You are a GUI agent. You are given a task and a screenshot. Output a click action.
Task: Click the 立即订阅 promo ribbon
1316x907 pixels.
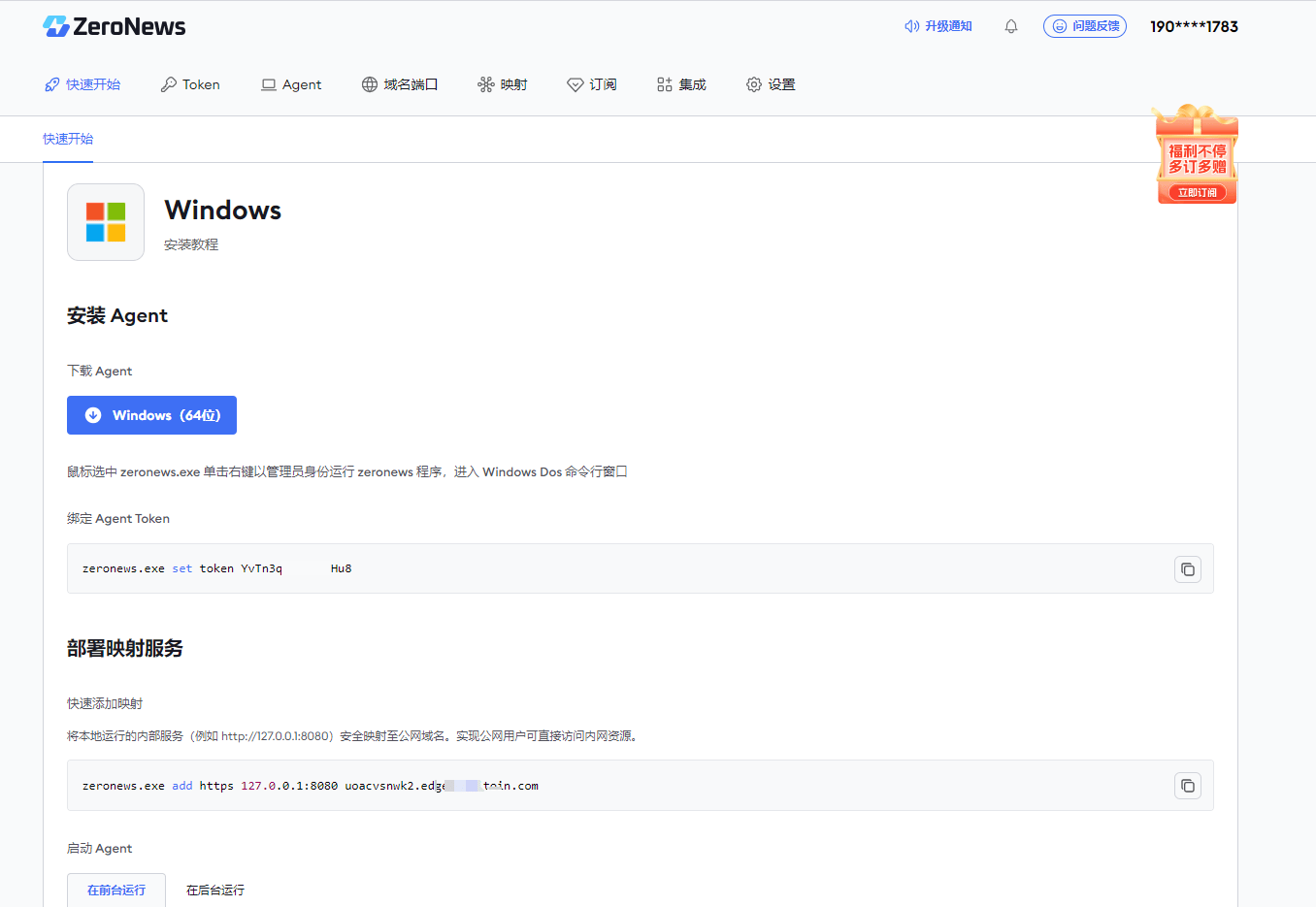[x=1196, y=192]
